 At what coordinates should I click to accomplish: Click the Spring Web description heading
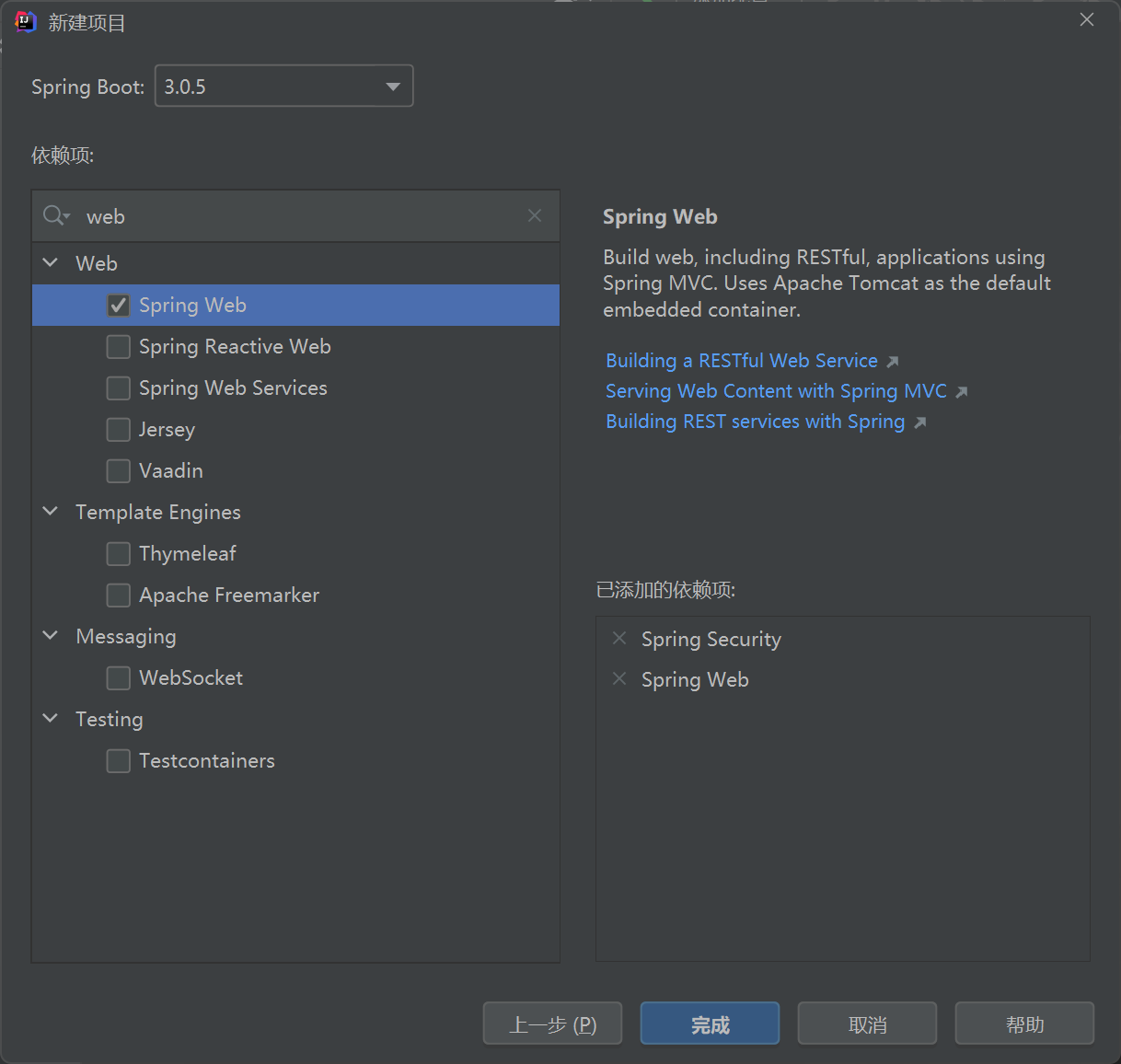click(x=660, y=216)
